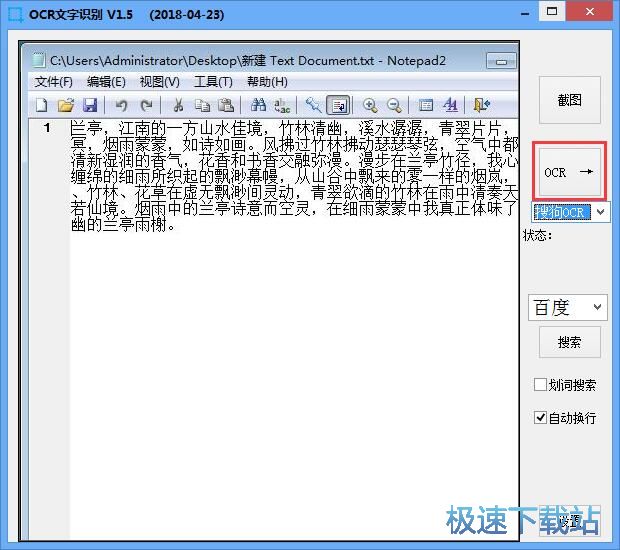This screenshot has height=550, width=620.
Task: Click the Notepad2 window minimize button
Action: point(501,62)
